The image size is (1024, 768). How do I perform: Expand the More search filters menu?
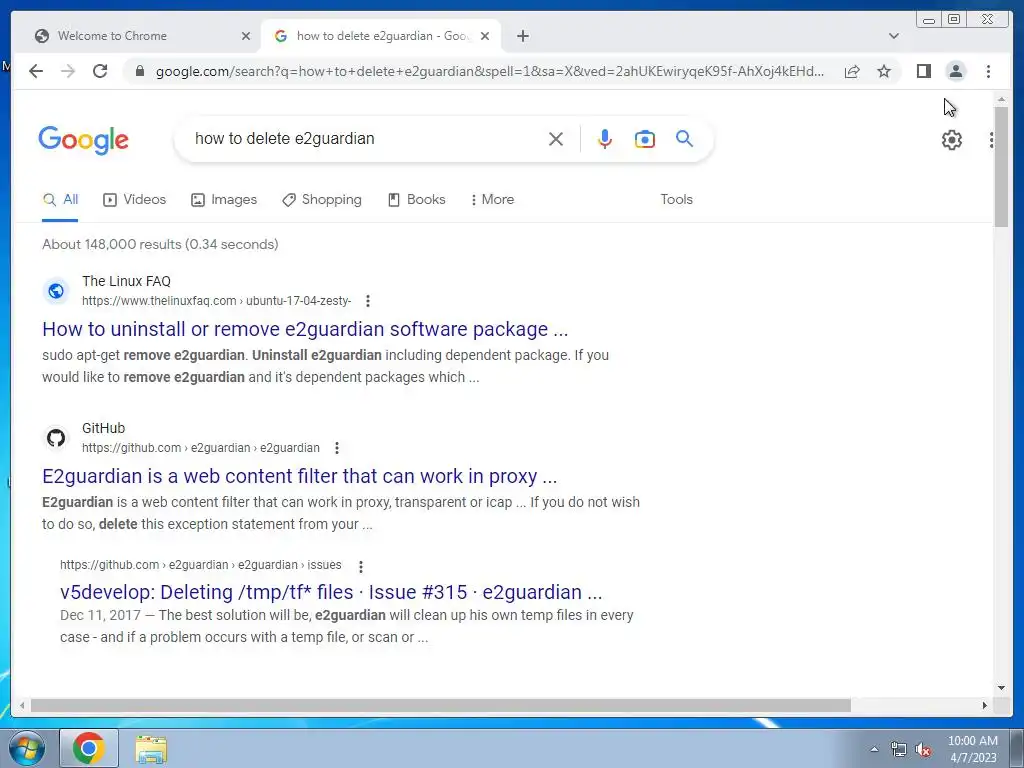pyautogui.click(x=492, y=200)
